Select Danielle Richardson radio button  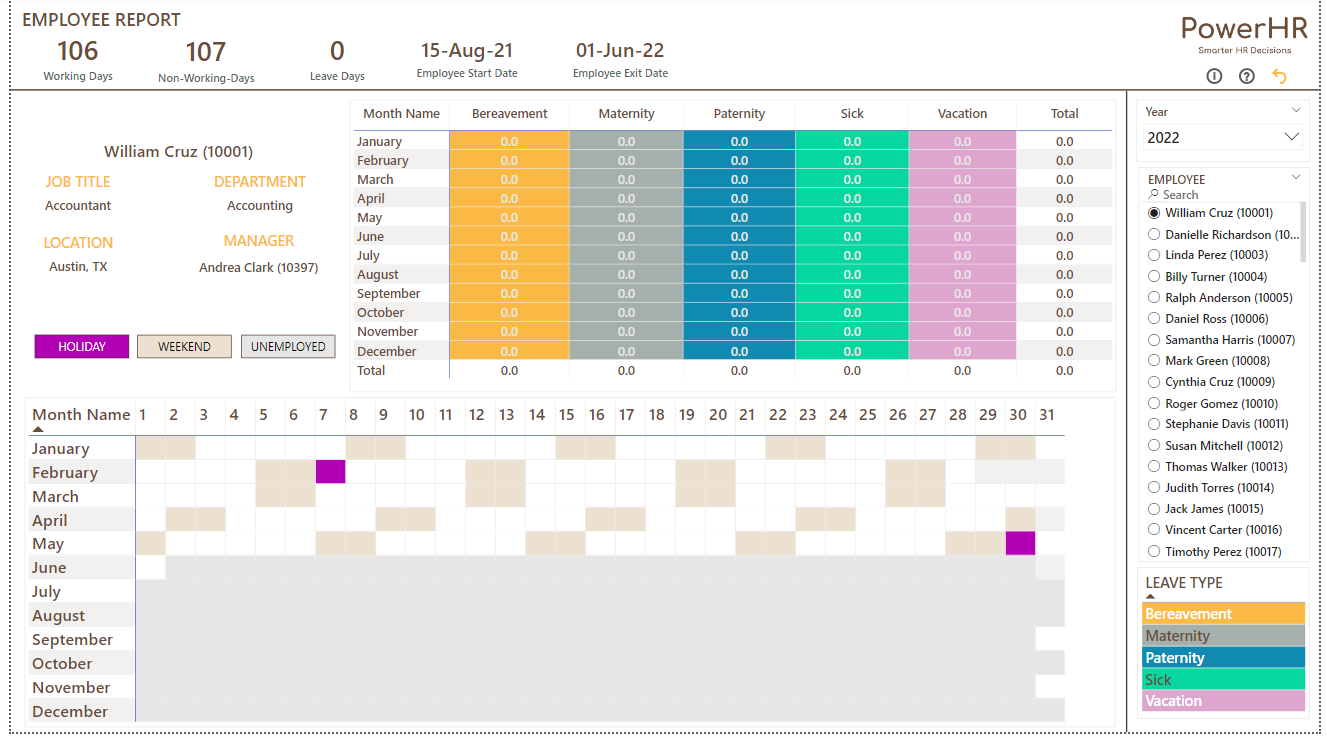1154,234
